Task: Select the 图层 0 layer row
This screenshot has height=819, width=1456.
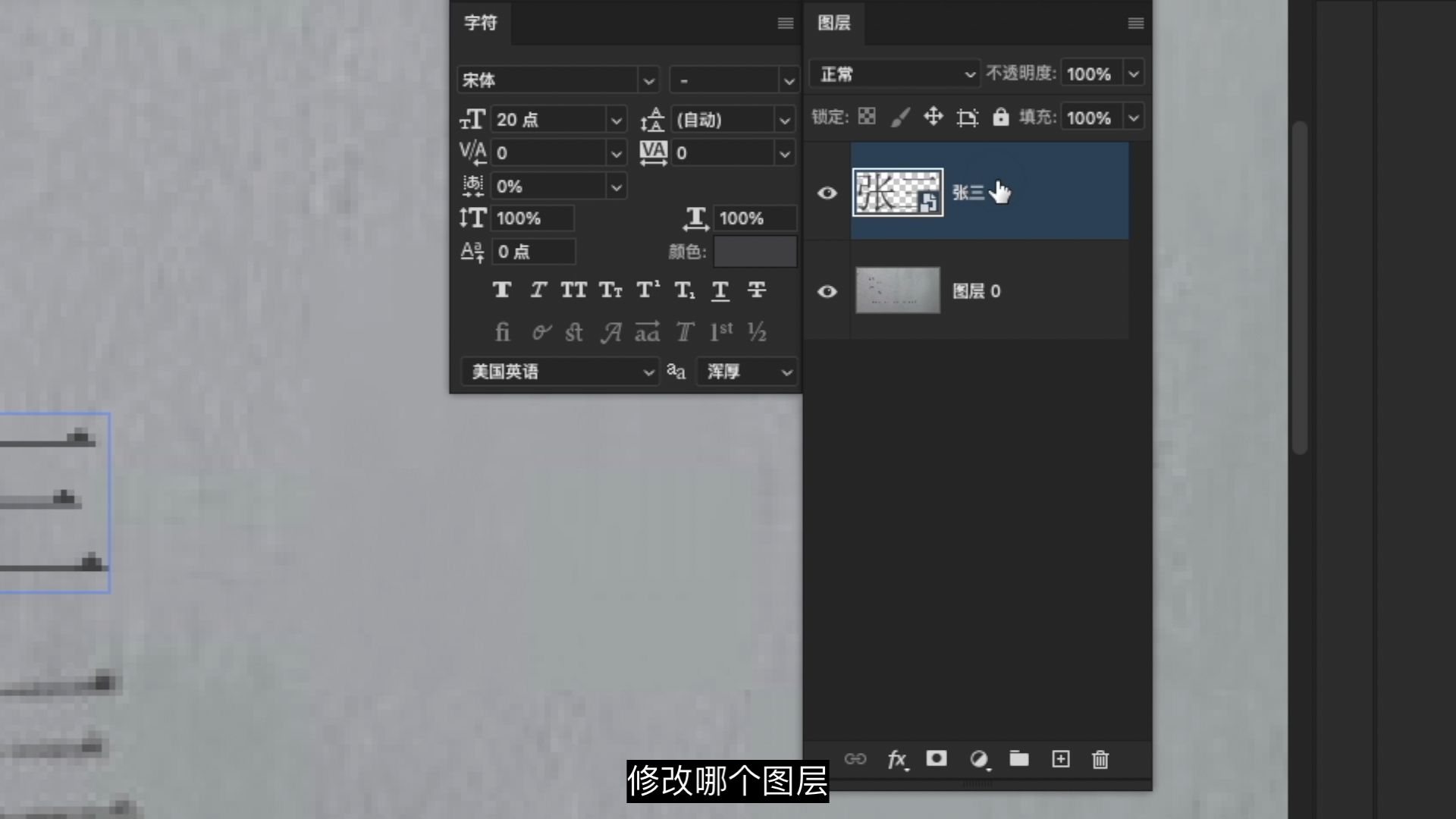Action: click(1046, 291)
